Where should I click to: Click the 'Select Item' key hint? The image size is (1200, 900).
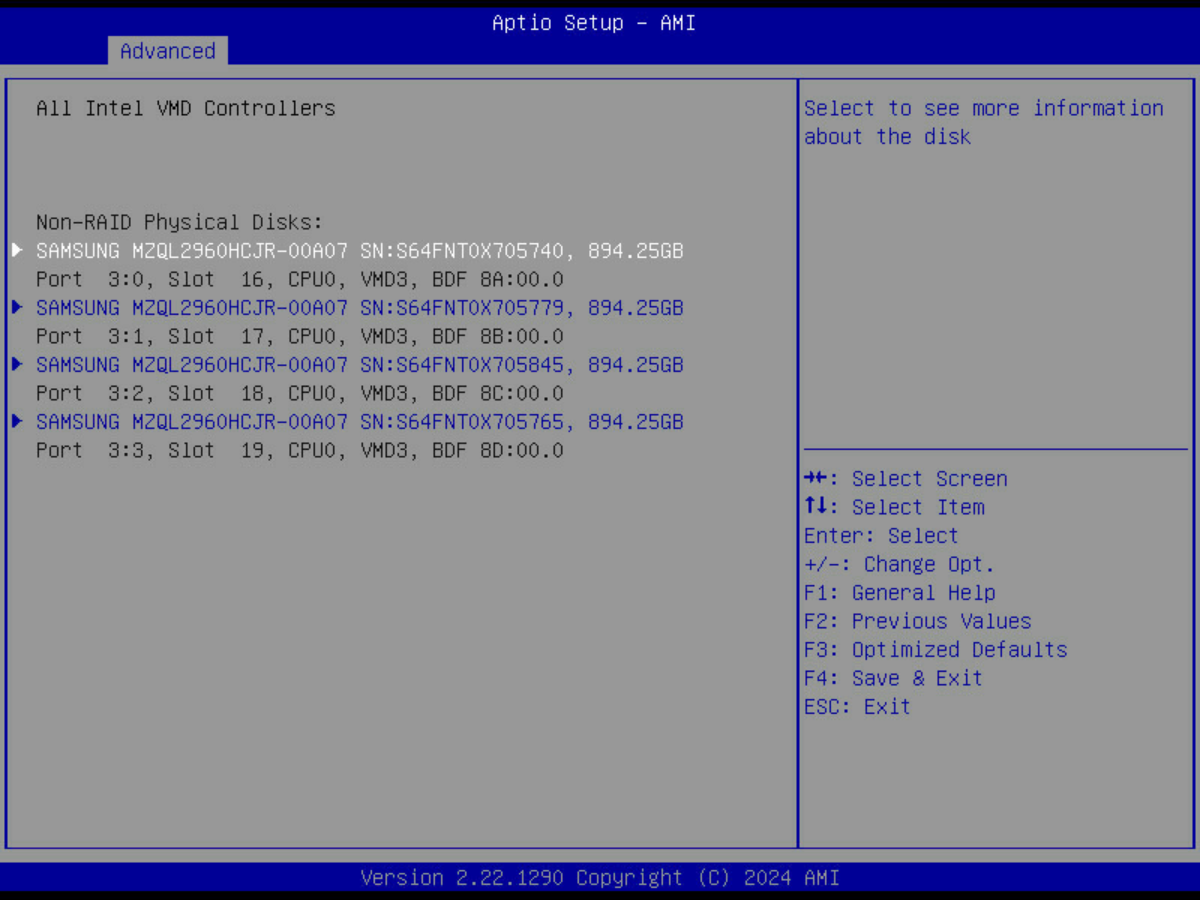(894, 507)
